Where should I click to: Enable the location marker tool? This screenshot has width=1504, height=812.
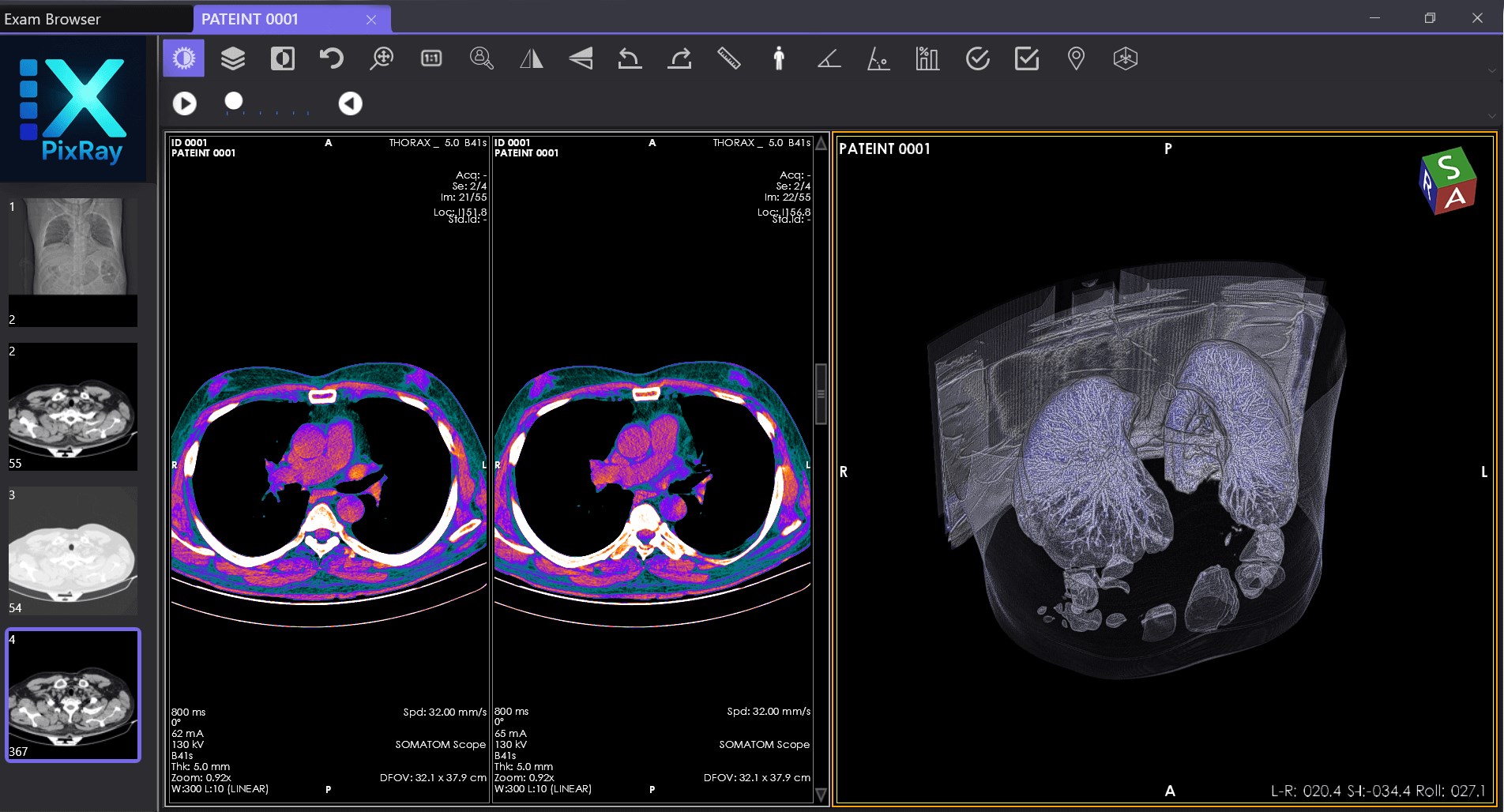tap(1075, 58)
